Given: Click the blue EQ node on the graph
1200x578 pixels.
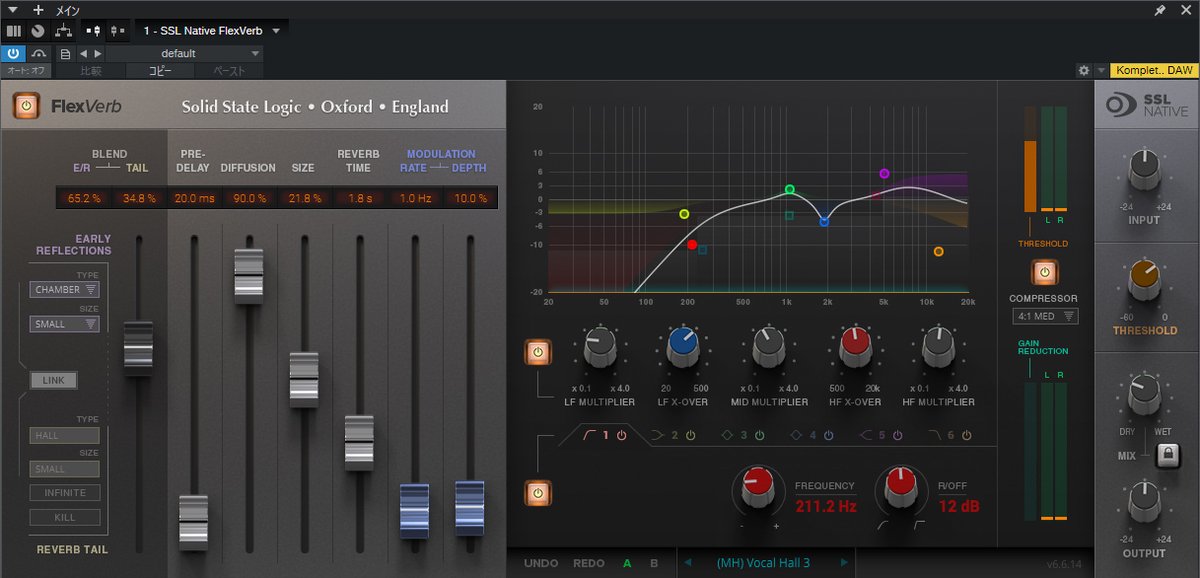Looking at the screenshot, I should (824, 221).
